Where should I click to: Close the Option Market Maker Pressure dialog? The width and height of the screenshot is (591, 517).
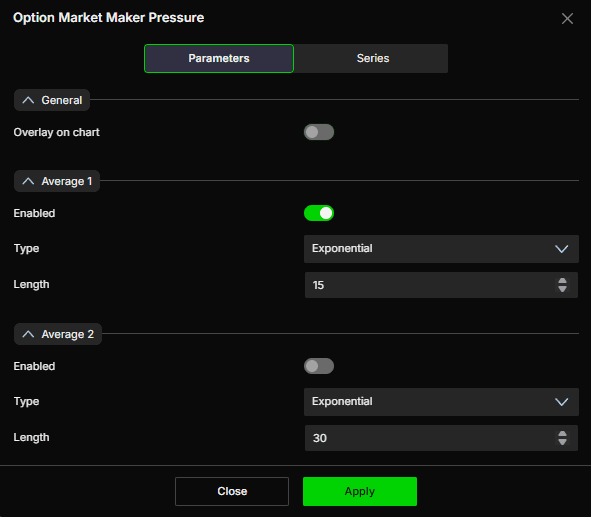point(567,18)
